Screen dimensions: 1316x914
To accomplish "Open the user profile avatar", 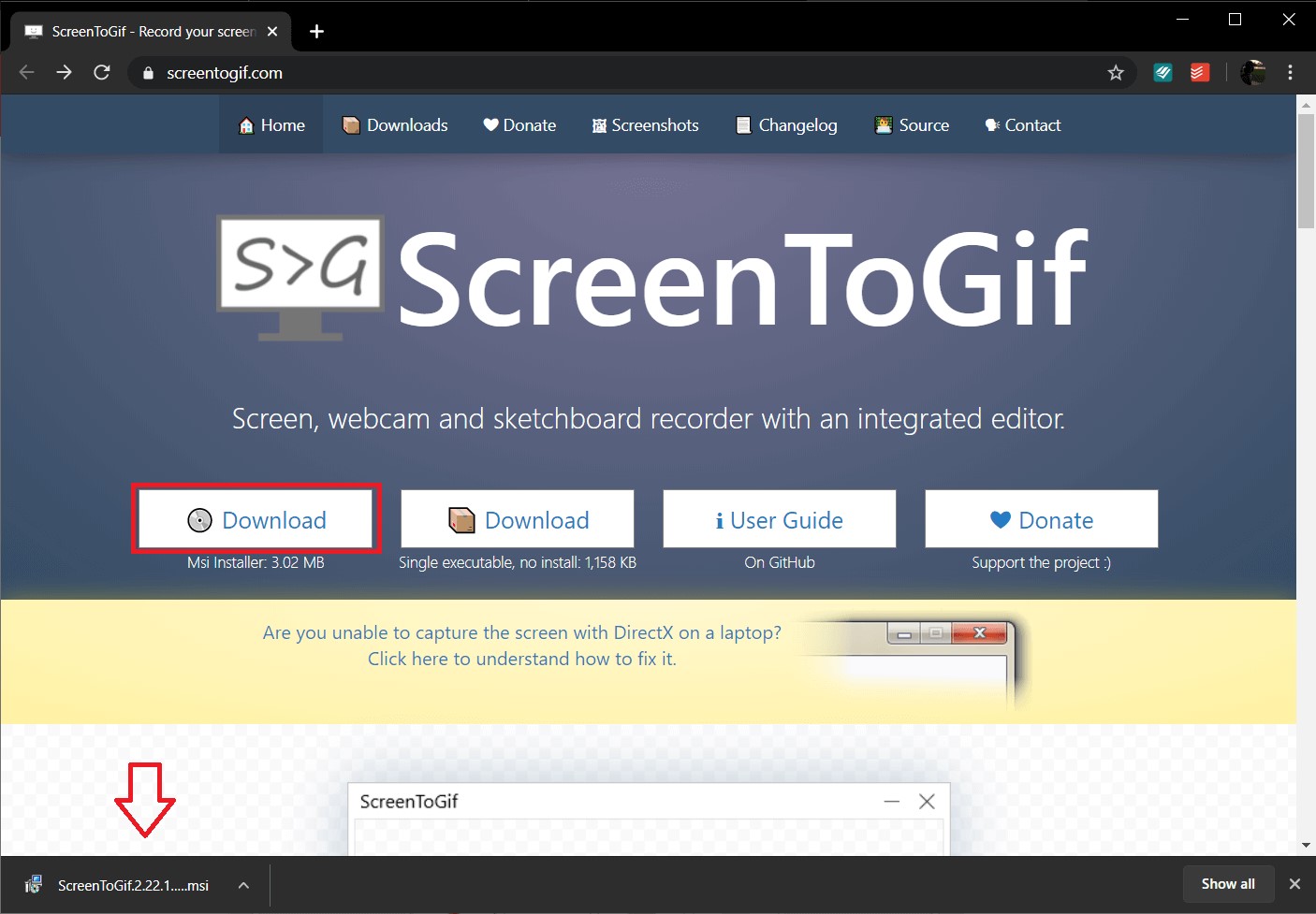I will click(1252, 73).
